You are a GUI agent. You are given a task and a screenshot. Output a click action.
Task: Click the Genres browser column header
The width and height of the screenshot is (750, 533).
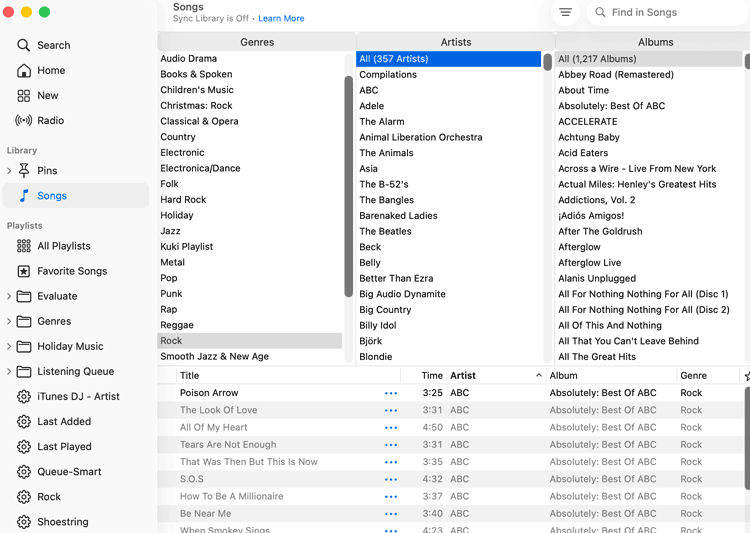(x=256, y=42)
